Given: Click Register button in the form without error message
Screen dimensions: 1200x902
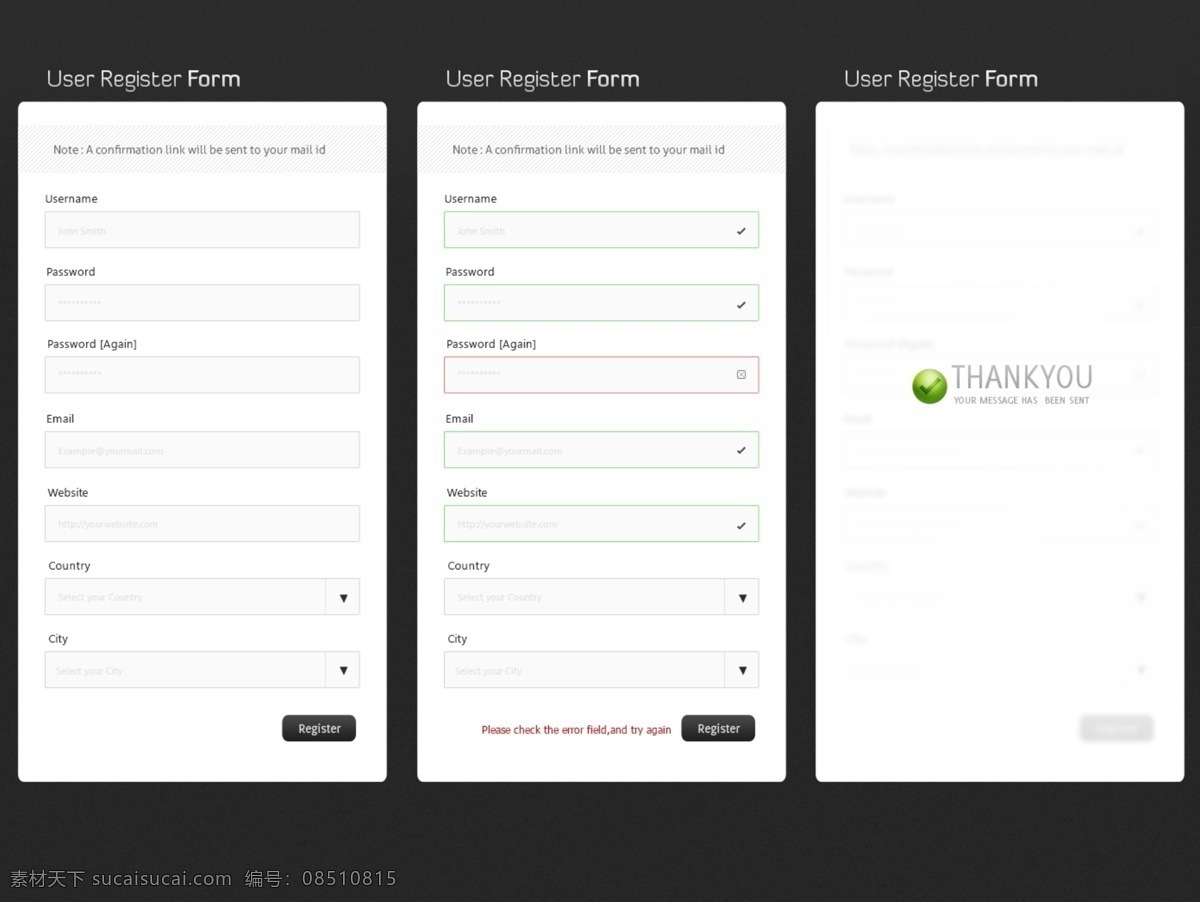Looking at the screenshot, I should [x=319, y=728].
